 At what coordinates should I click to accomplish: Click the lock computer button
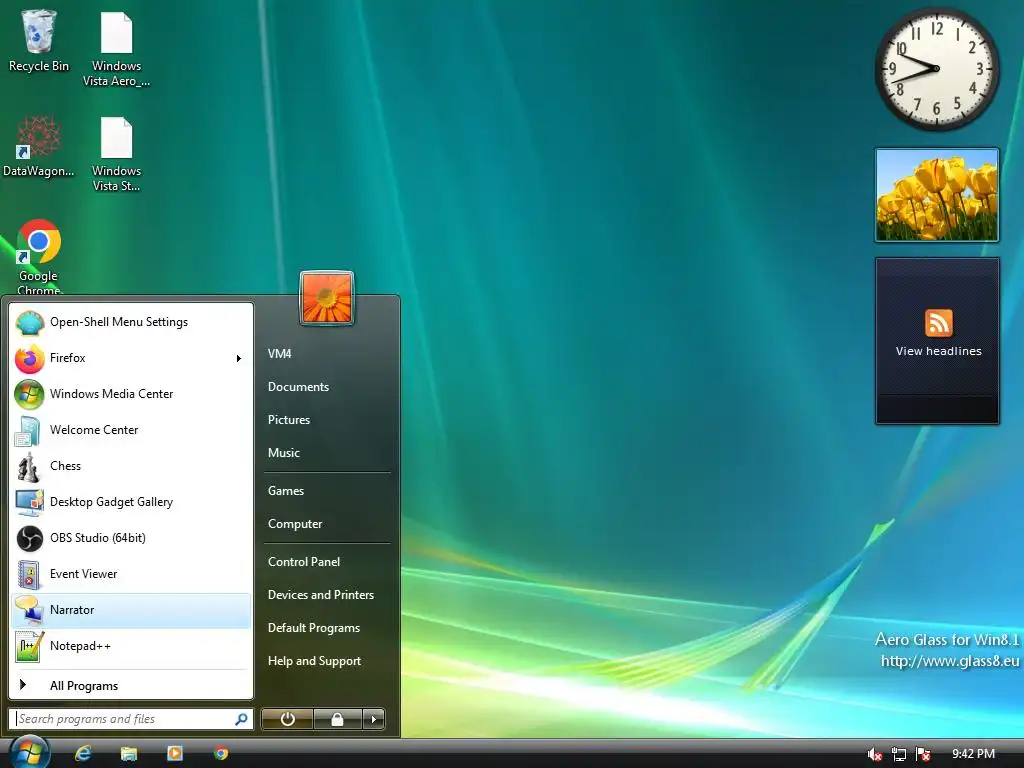(338, 719)
